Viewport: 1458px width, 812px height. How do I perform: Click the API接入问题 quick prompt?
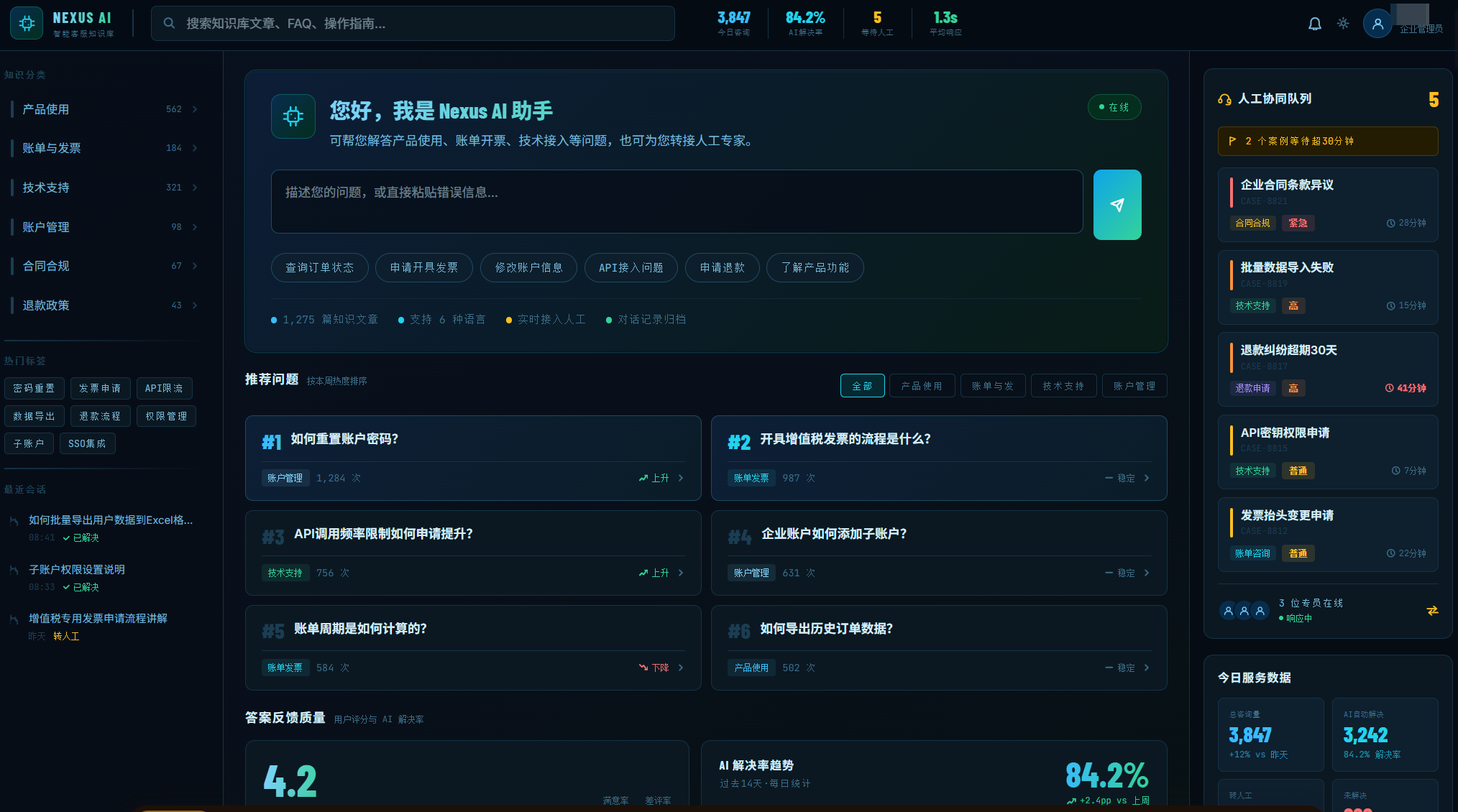click(631, 268)
